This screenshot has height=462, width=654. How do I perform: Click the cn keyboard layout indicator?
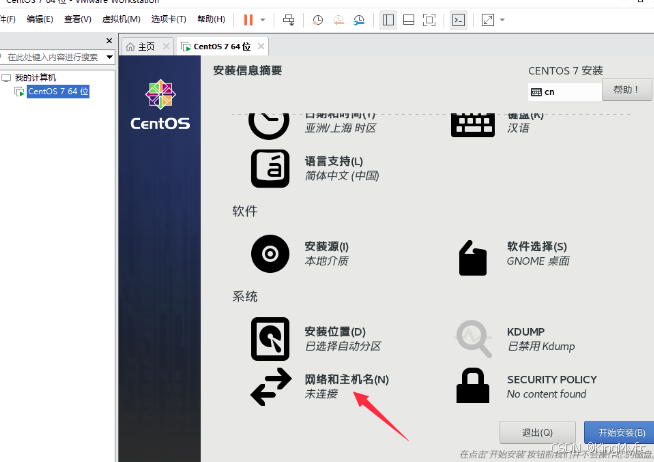(565, 92)
